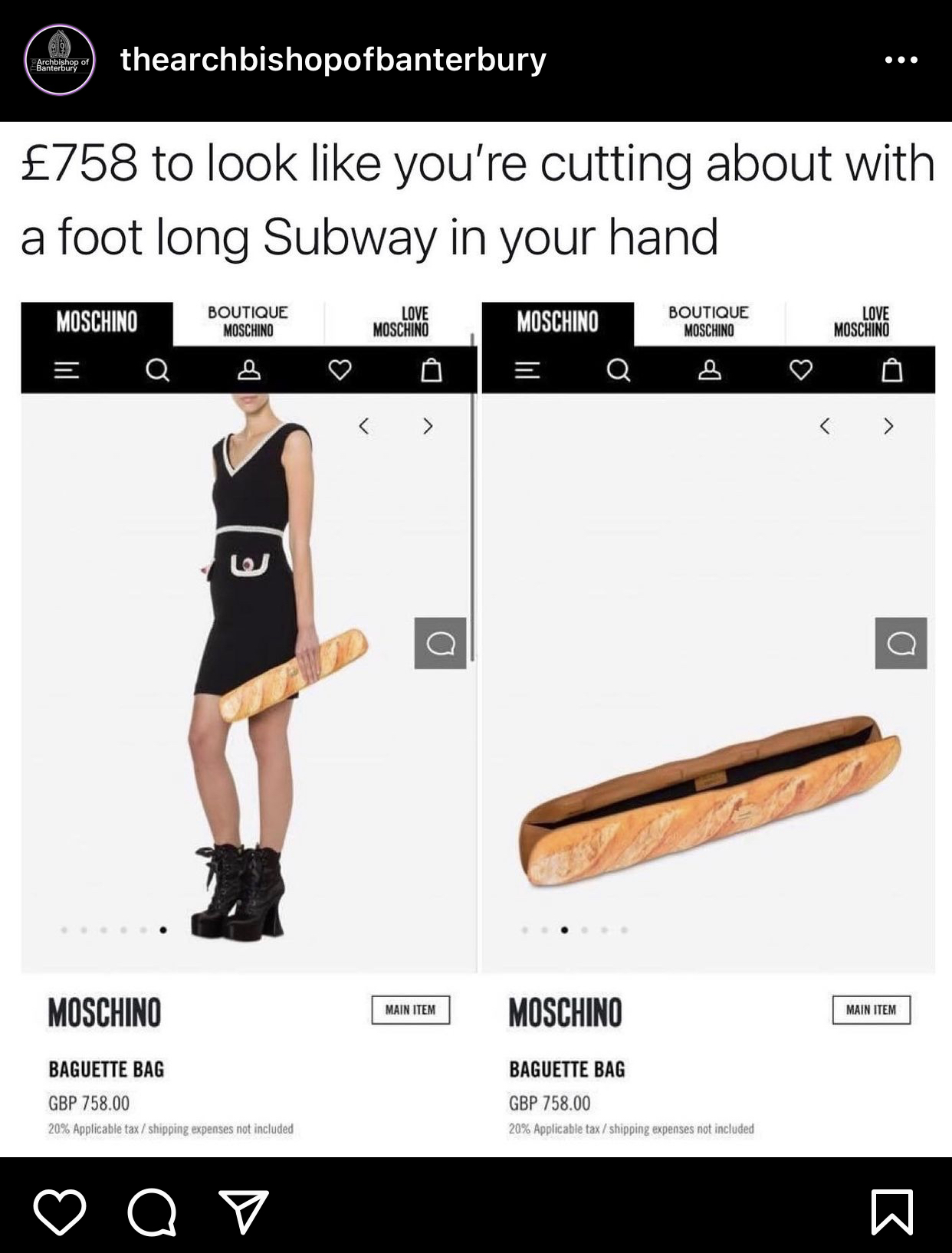The width and height of the screenshot is (952, 1253).
Task: Open wishlist heart in right Moschino panel
Action: click(801, 371)
